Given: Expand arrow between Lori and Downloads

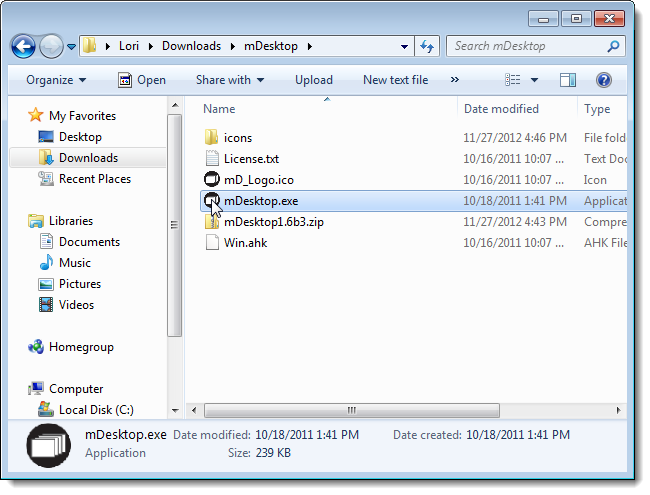Looking at the screenshot, I should (150, 46).
